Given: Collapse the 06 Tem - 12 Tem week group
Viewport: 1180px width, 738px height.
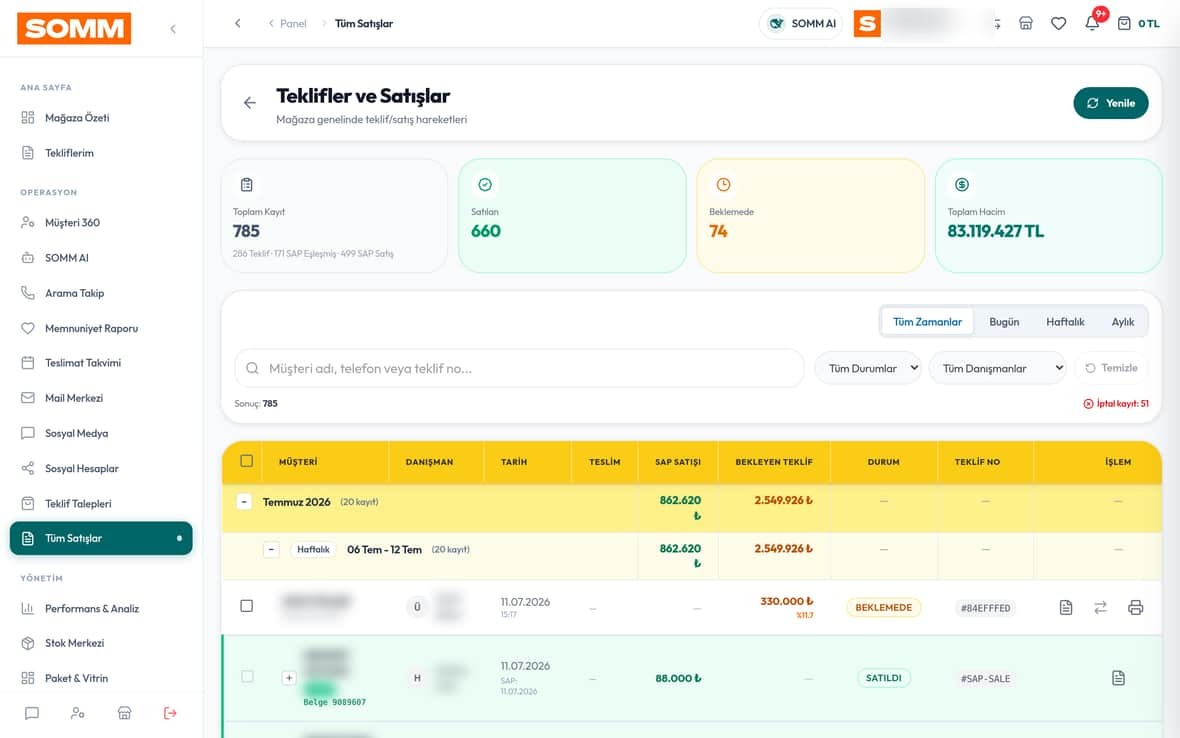Looking at the screenshot, I should click(272, 550).
